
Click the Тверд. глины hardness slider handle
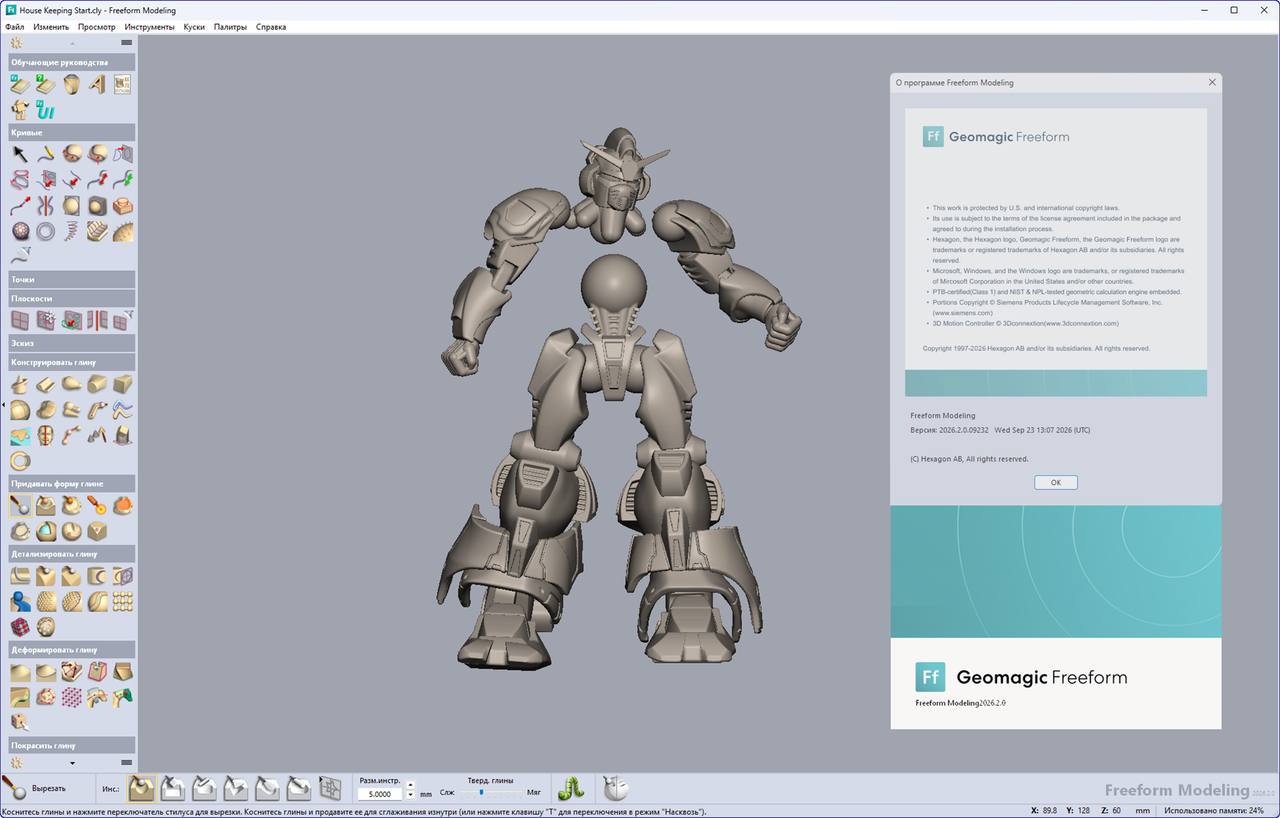click(x=481, y=792)
